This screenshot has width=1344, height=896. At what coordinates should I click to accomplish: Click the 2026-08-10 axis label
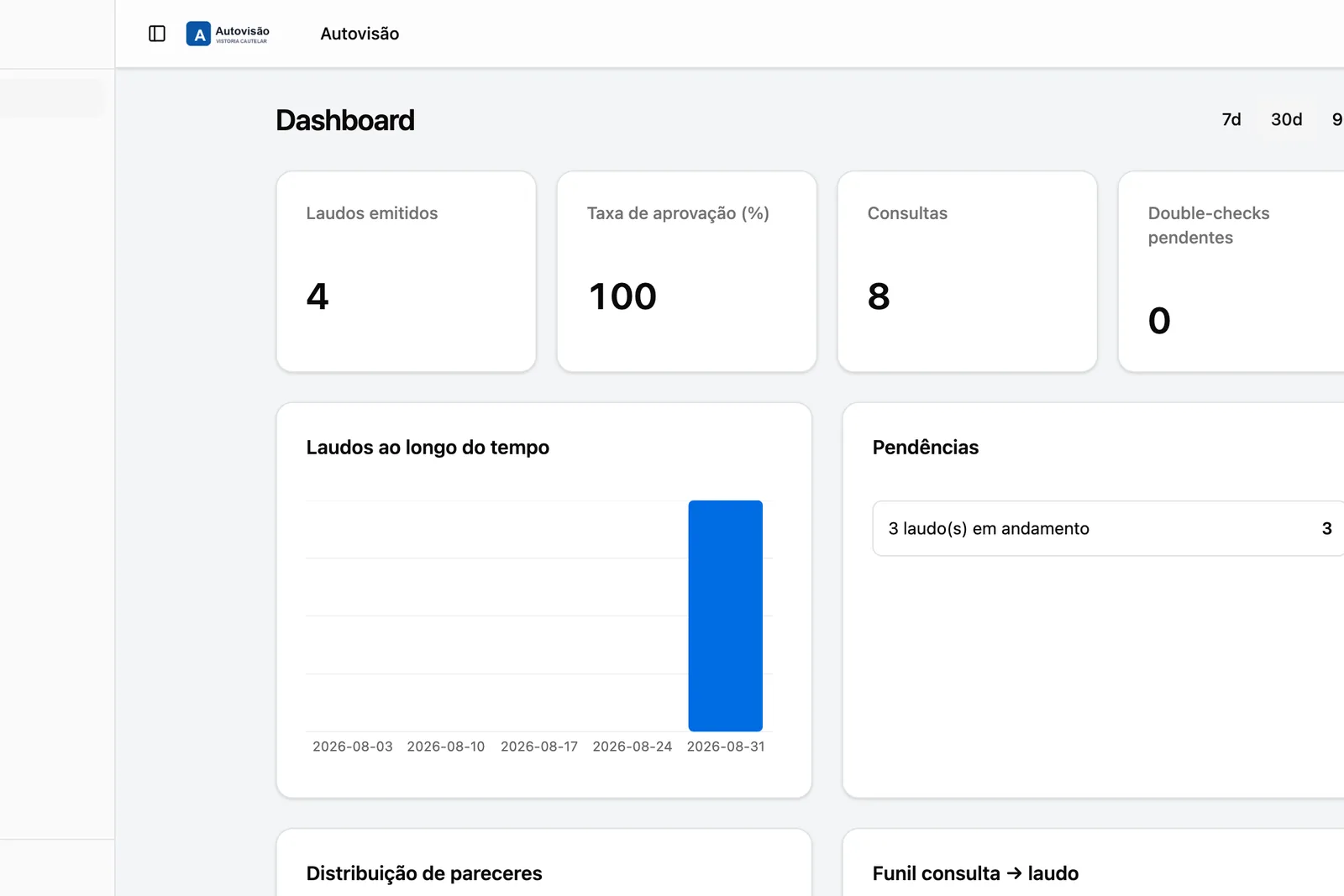[446, 747]
